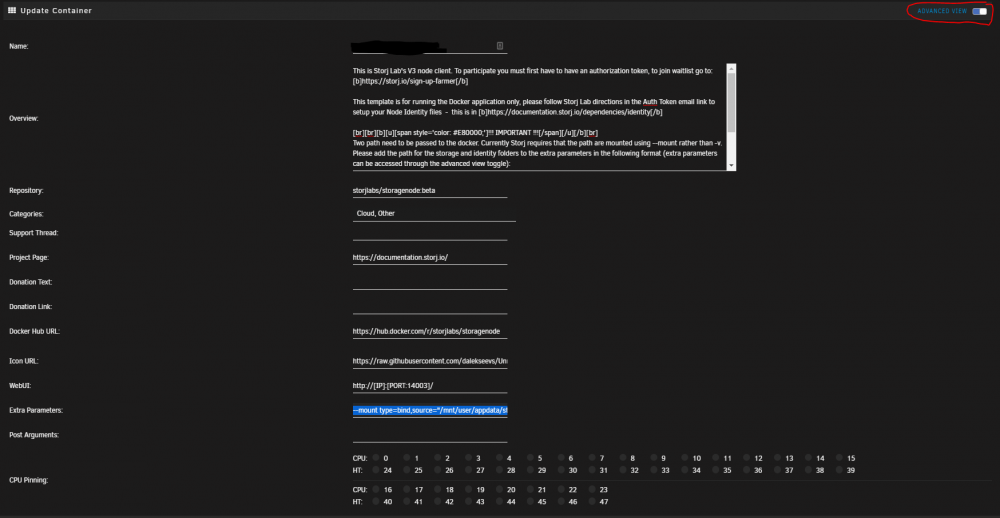Click the small icon inside the Name field
This screenshot has width=1000, height=518.
(500, 45)
